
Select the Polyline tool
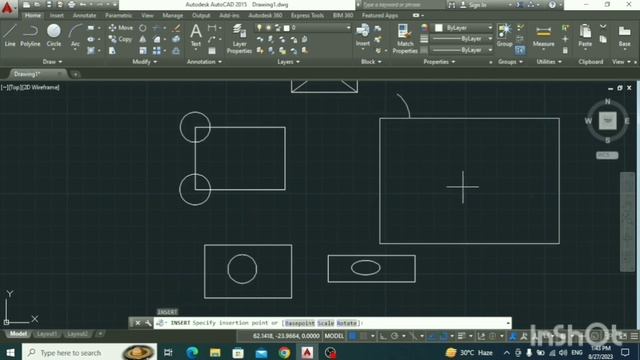pos(30,35)
